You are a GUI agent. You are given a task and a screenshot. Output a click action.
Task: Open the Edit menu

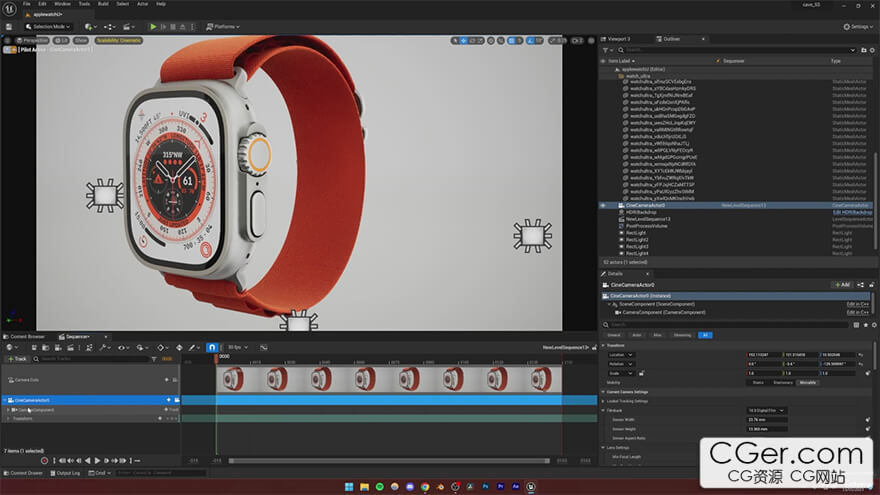[x=42, y=4]
